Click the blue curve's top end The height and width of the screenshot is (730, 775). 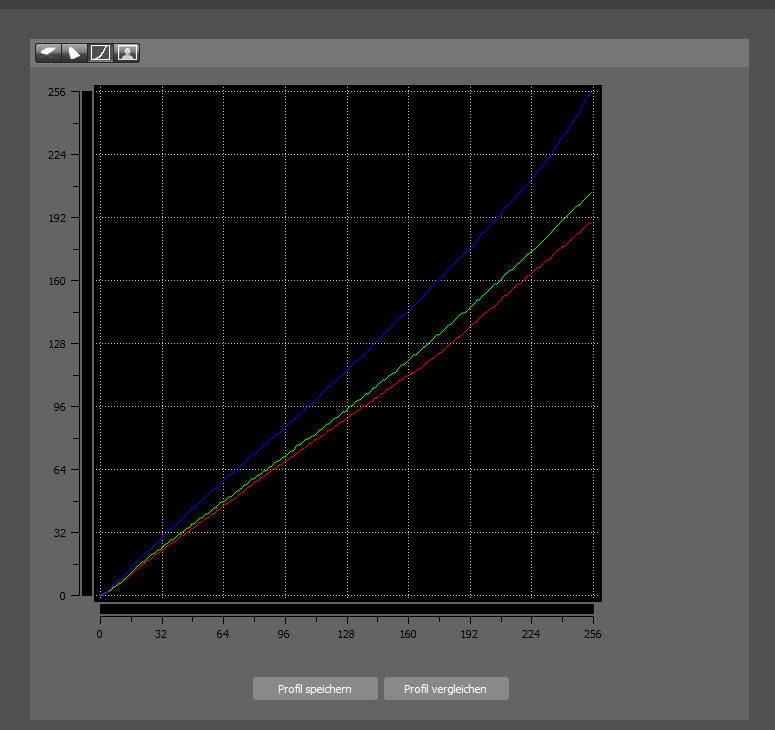click(591, 92)
